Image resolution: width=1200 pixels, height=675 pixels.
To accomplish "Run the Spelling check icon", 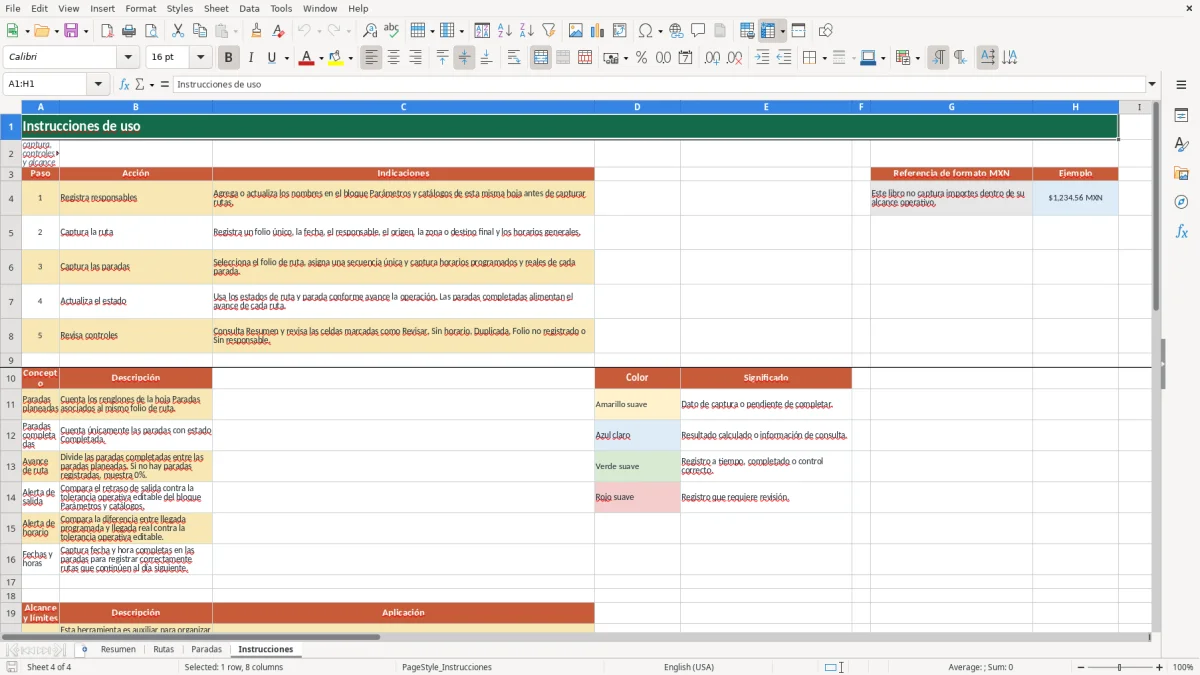I will [392, 31].
